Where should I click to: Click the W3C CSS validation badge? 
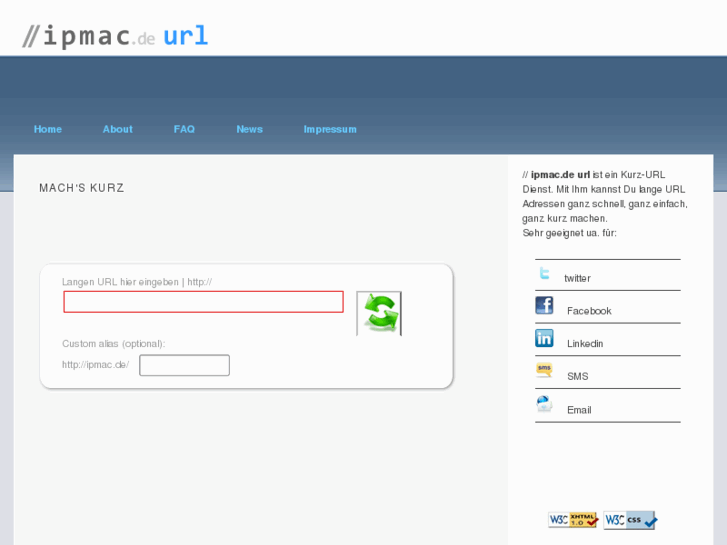630,520
